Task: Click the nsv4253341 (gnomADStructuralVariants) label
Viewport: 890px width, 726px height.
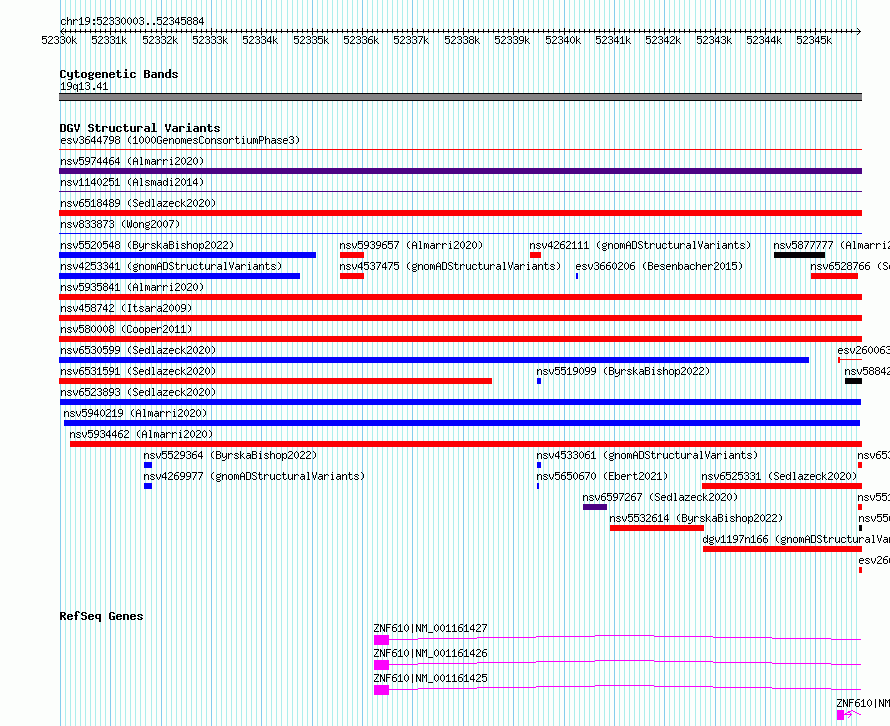Action: [x=171, y=266]
